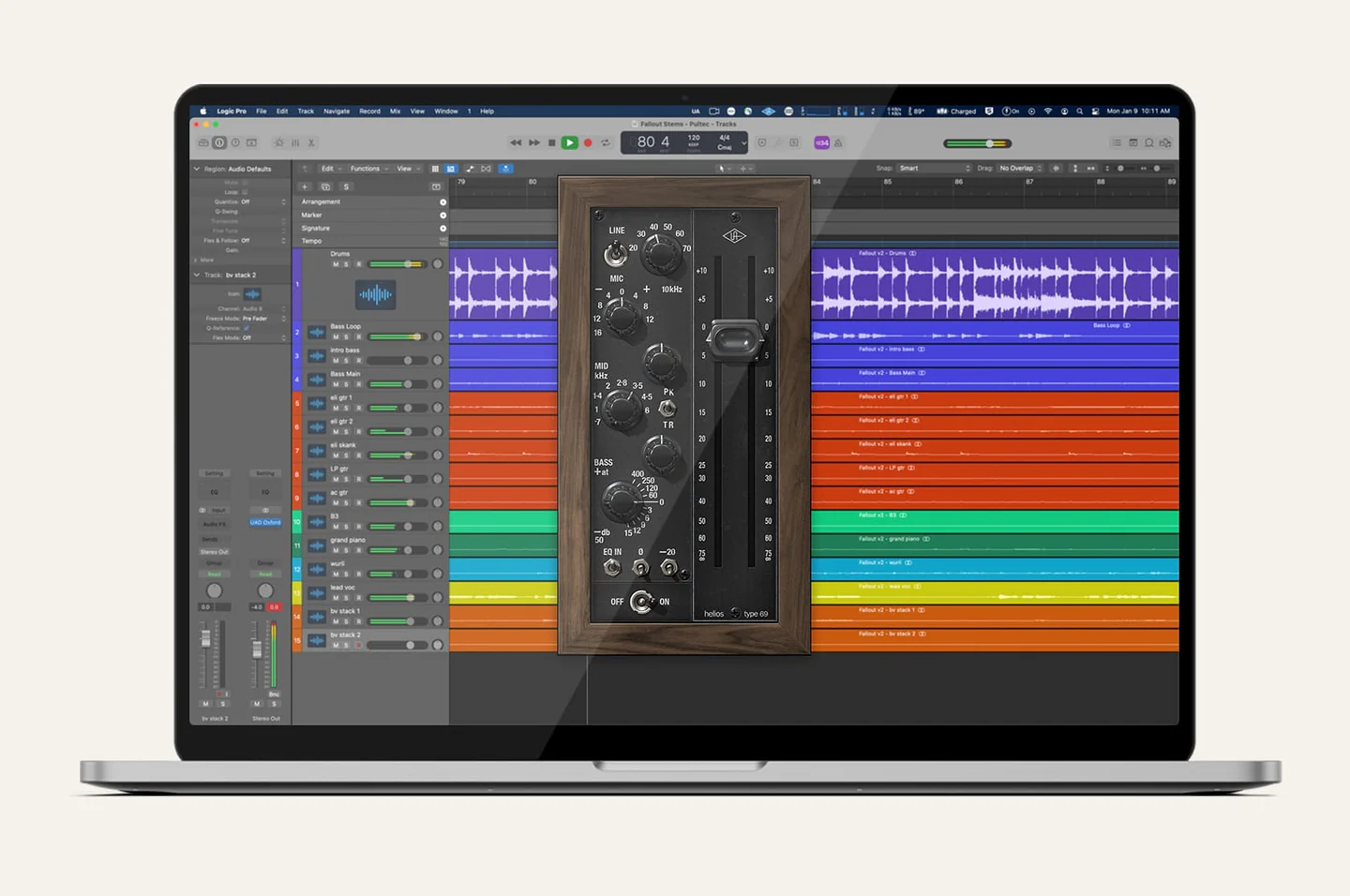Screen dimensions: 1350x896
Task: Mute the Drums track
Action: (336, 264)
